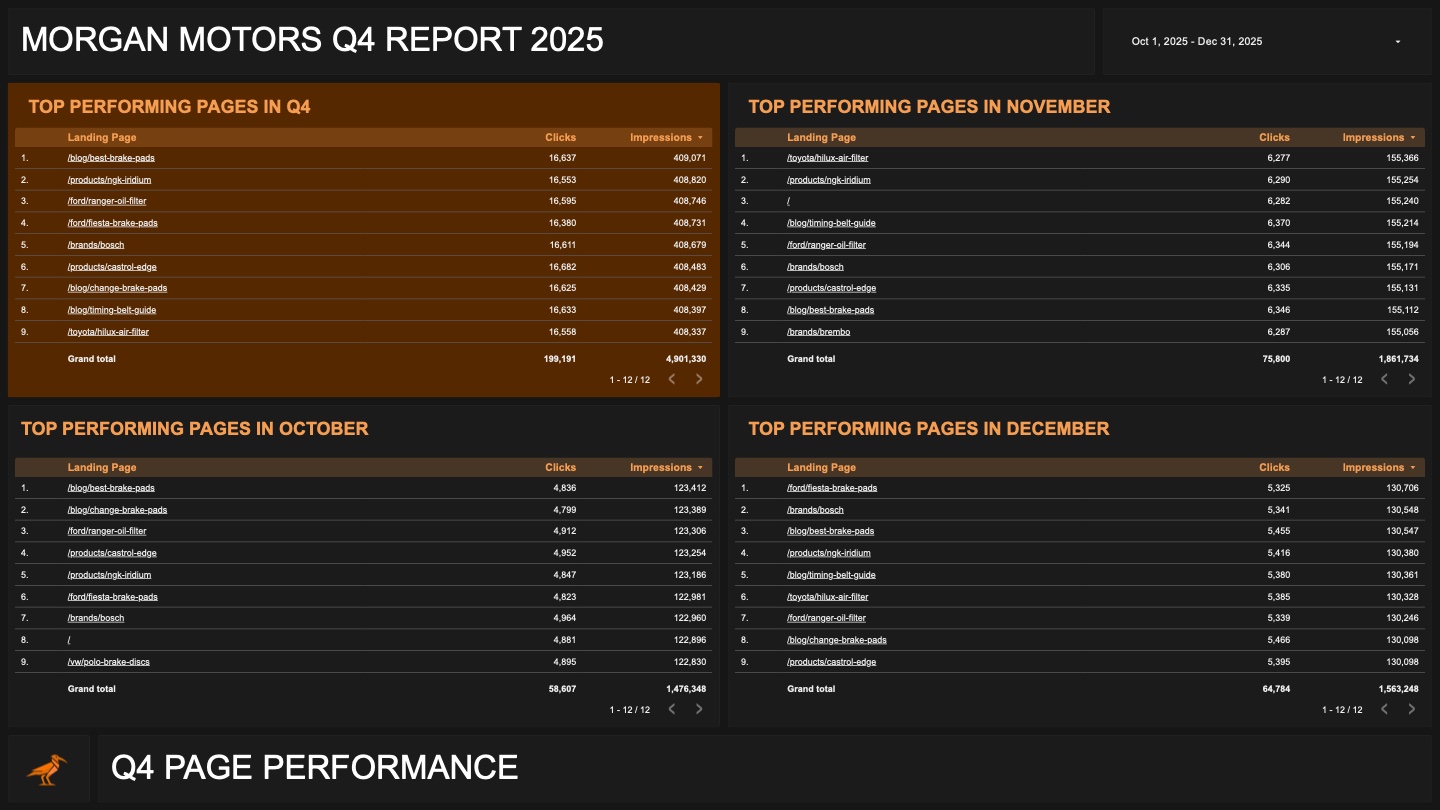Go to previous page in Q4 table
Image resolution: width=1440 pixels, height=810 pixels.
672,379
